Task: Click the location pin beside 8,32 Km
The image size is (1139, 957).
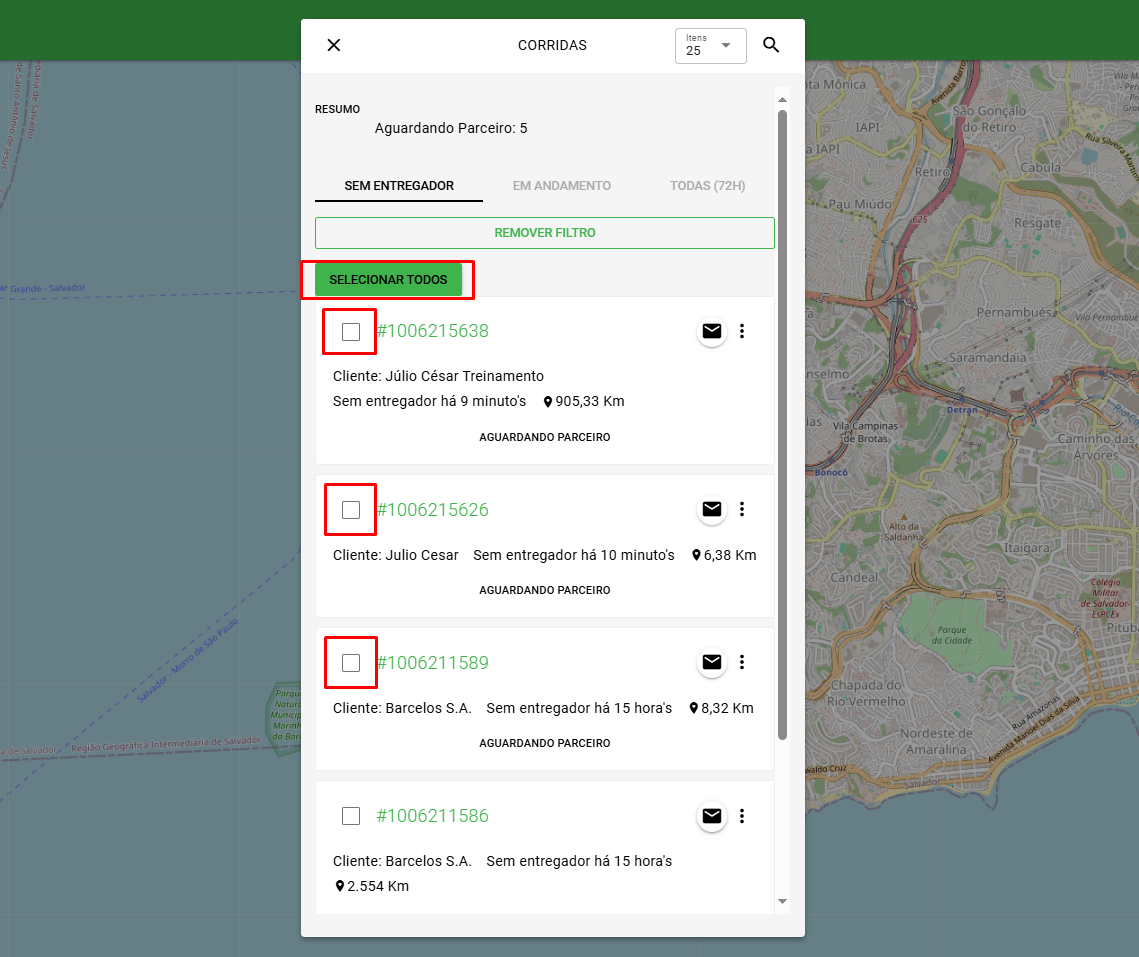Action: (x=694, y=708)
